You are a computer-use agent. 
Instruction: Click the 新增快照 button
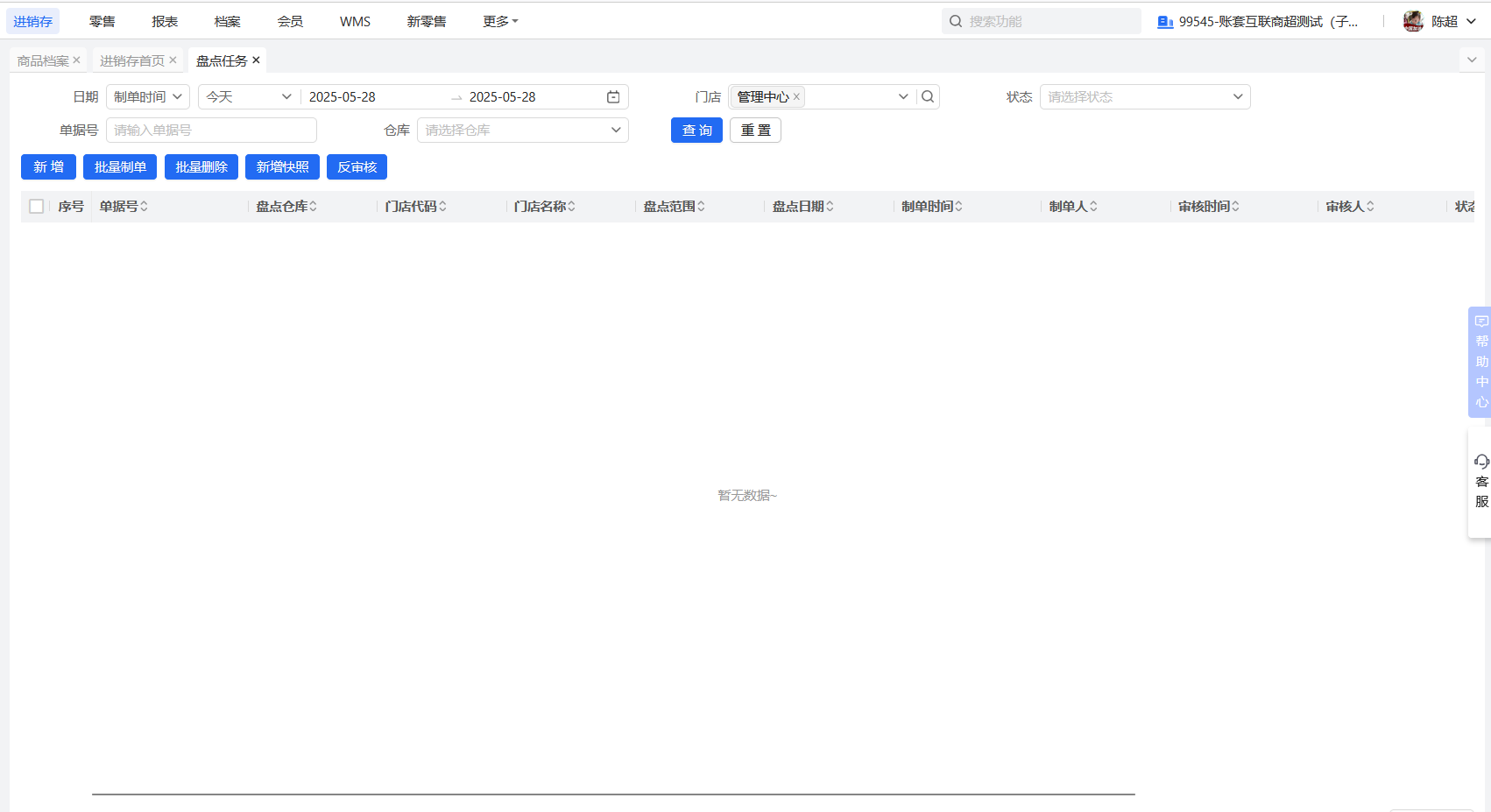(x=282, y=166)
